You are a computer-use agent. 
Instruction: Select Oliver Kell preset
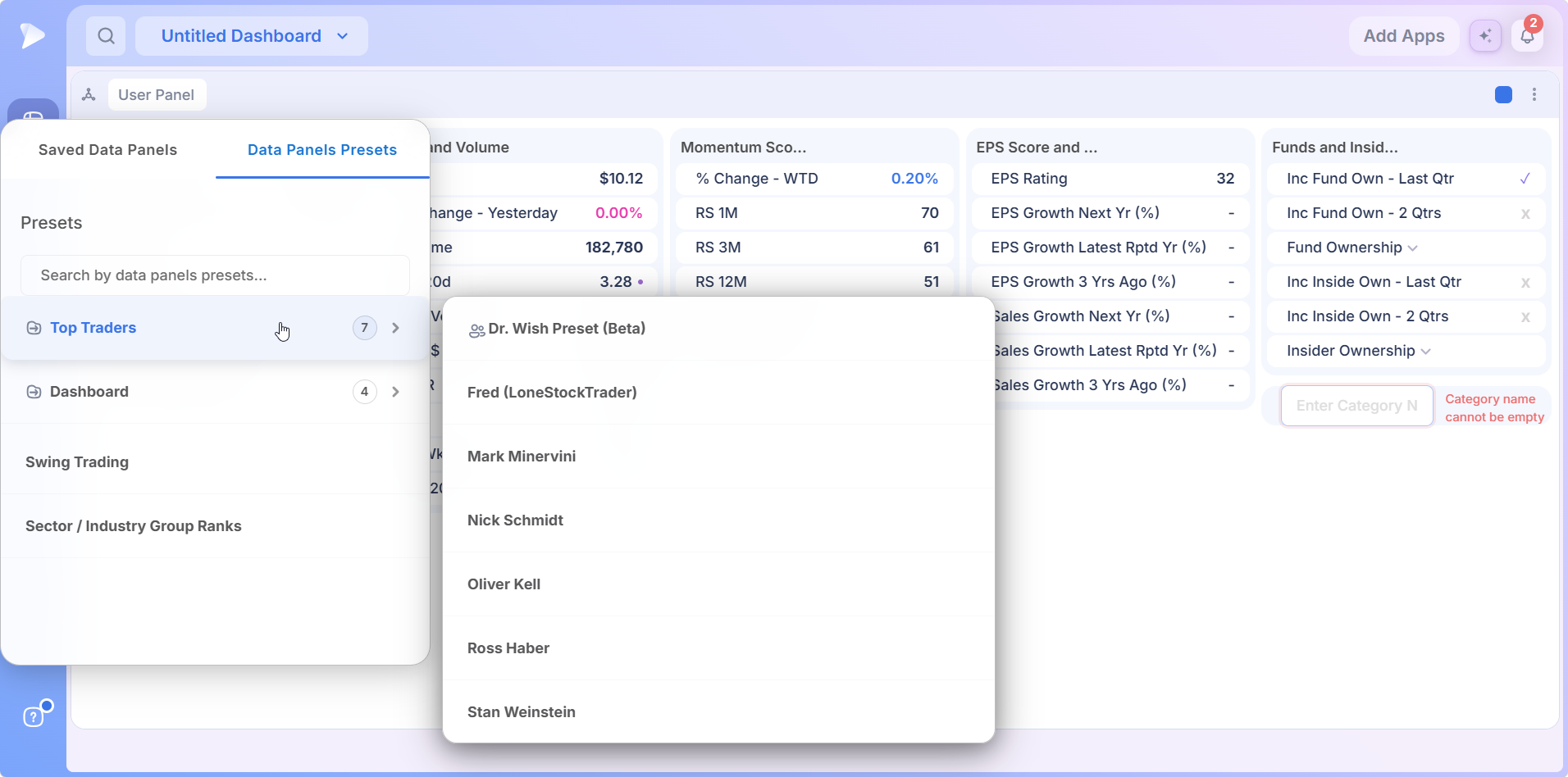click(718, 584)
